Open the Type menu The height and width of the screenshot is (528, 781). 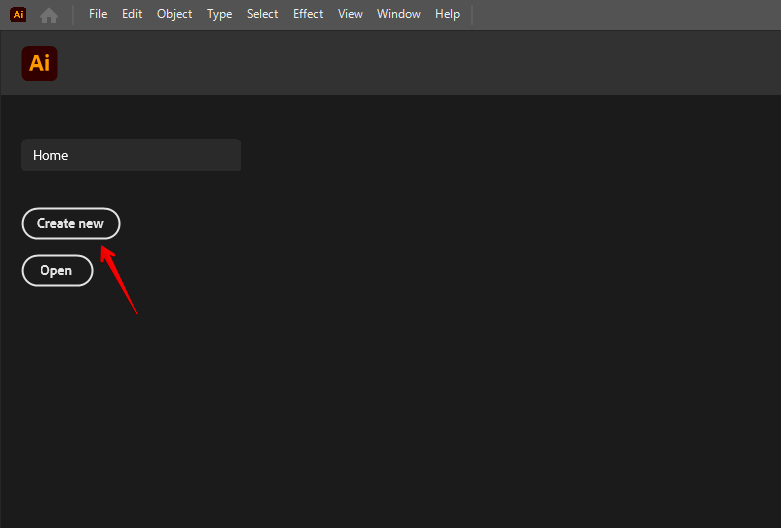(x=220, y=14)
